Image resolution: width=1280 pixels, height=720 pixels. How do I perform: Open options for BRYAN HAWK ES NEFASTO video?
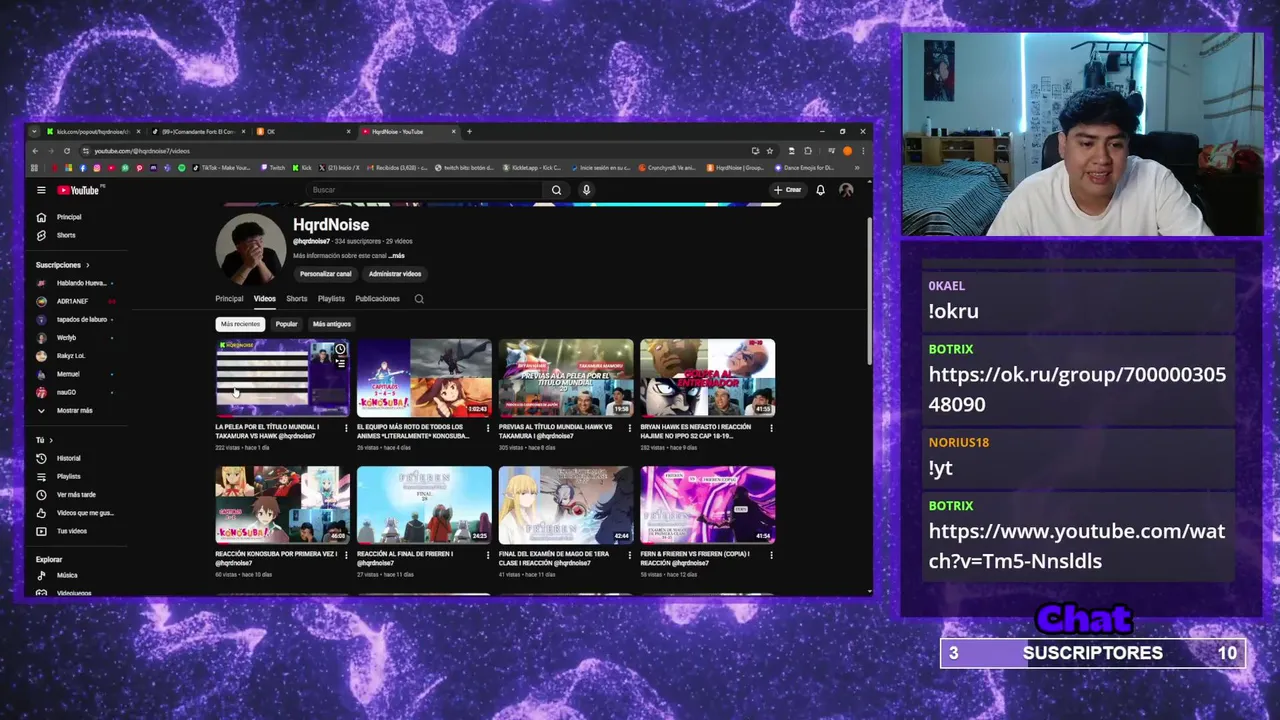click(771, 428)
